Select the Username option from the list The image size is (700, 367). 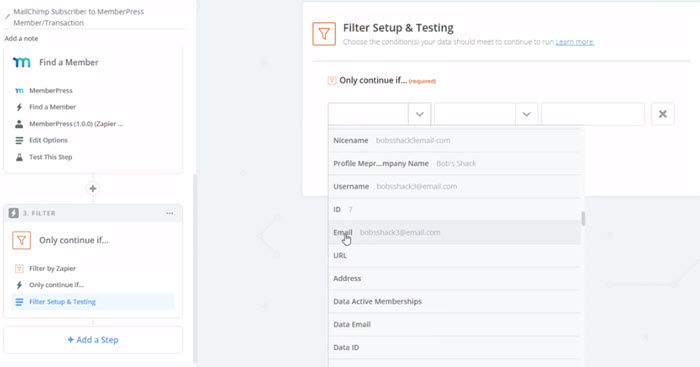(455, 187)
